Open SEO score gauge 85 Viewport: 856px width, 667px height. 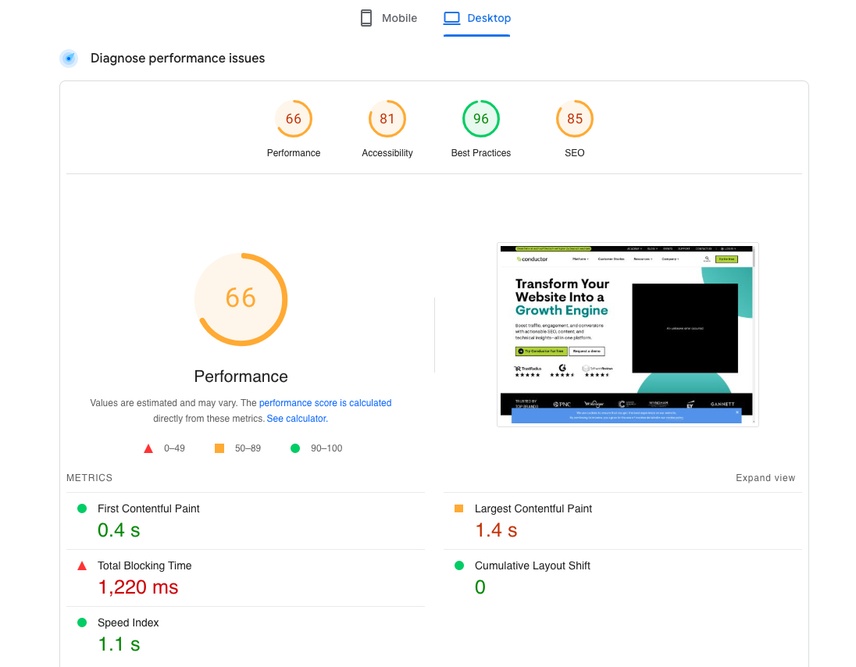(574, 118)
